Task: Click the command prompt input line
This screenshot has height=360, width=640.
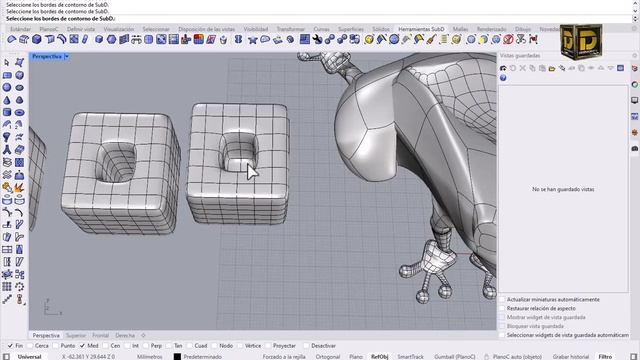Action: 318,19
